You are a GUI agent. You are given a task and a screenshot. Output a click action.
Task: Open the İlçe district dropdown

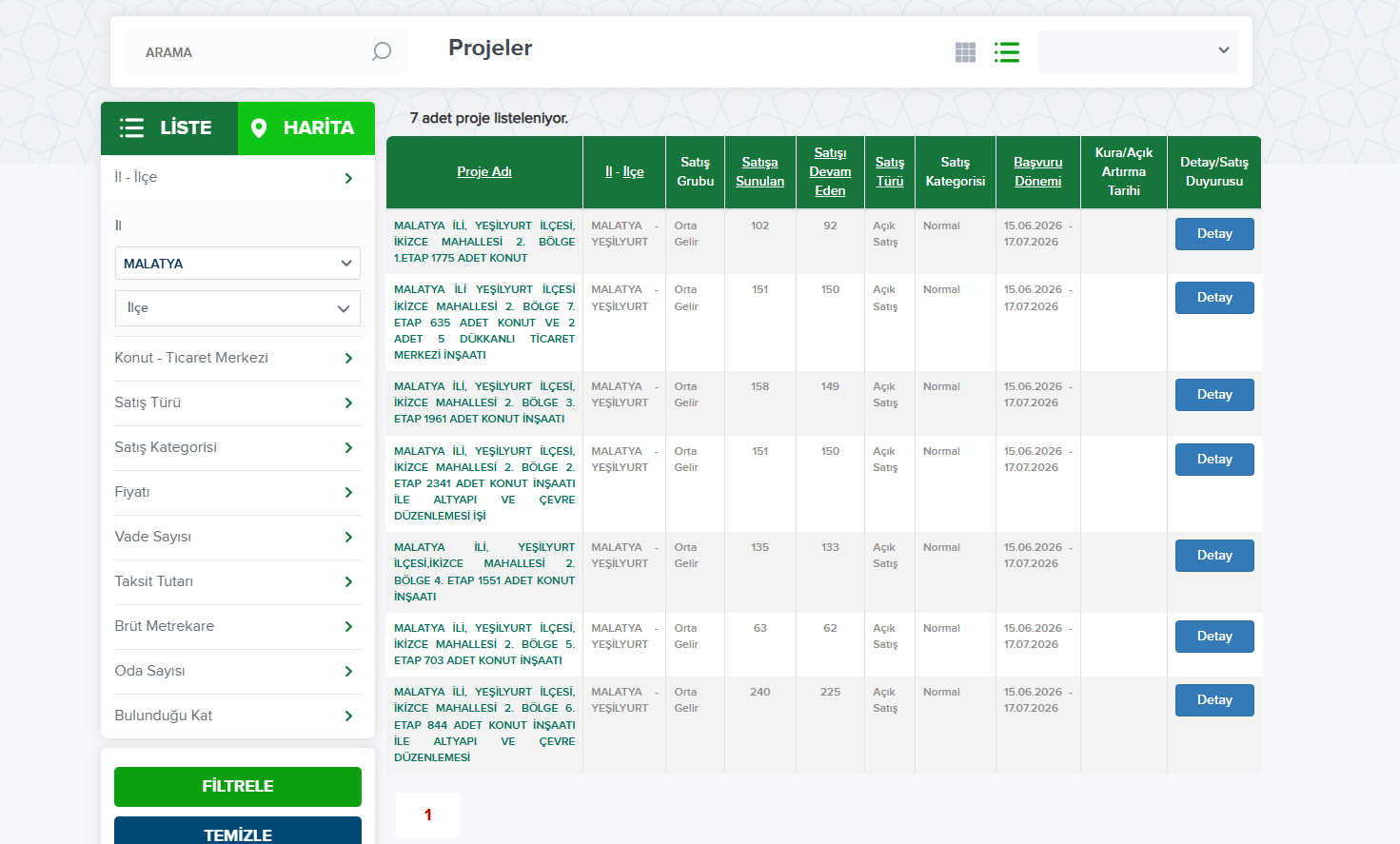coord(238,308)
